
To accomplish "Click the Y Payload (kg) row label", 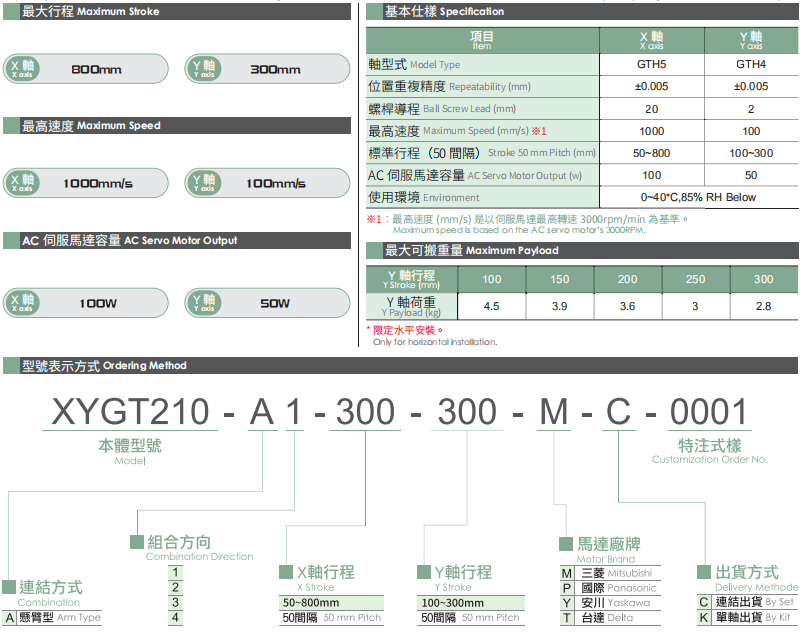I will (x=412, y=306).
